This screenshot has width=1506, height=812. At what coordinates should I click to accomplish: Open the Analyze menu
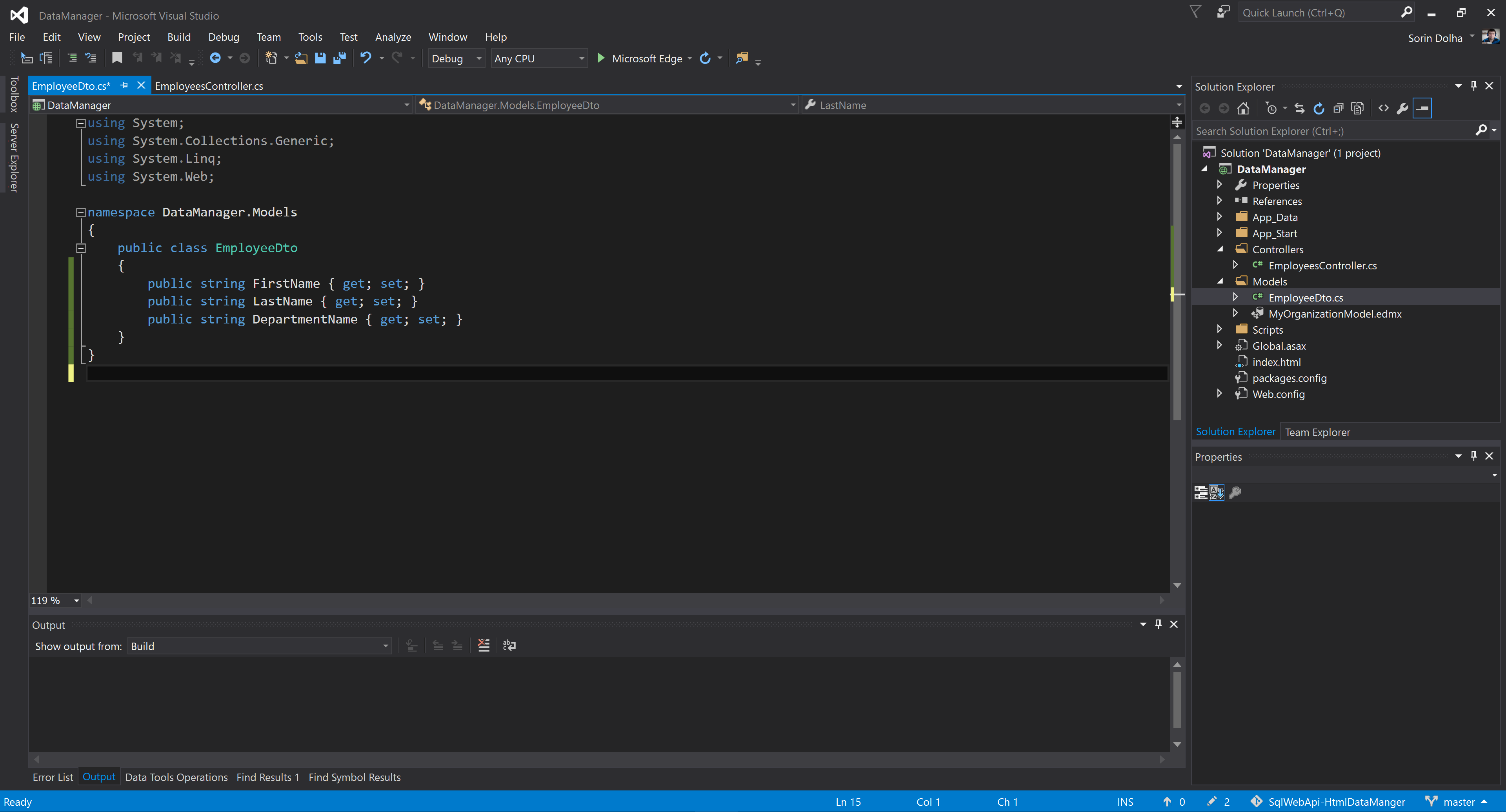point(393,37)
